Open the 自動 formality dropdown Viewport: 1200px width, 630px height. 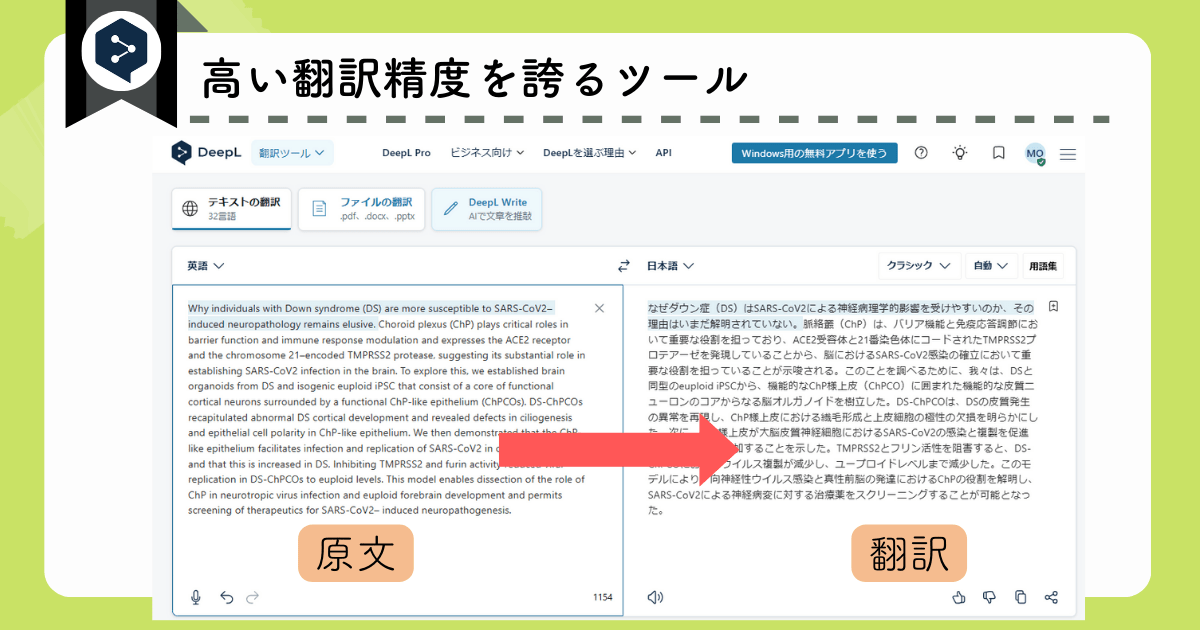coord(991,266)
